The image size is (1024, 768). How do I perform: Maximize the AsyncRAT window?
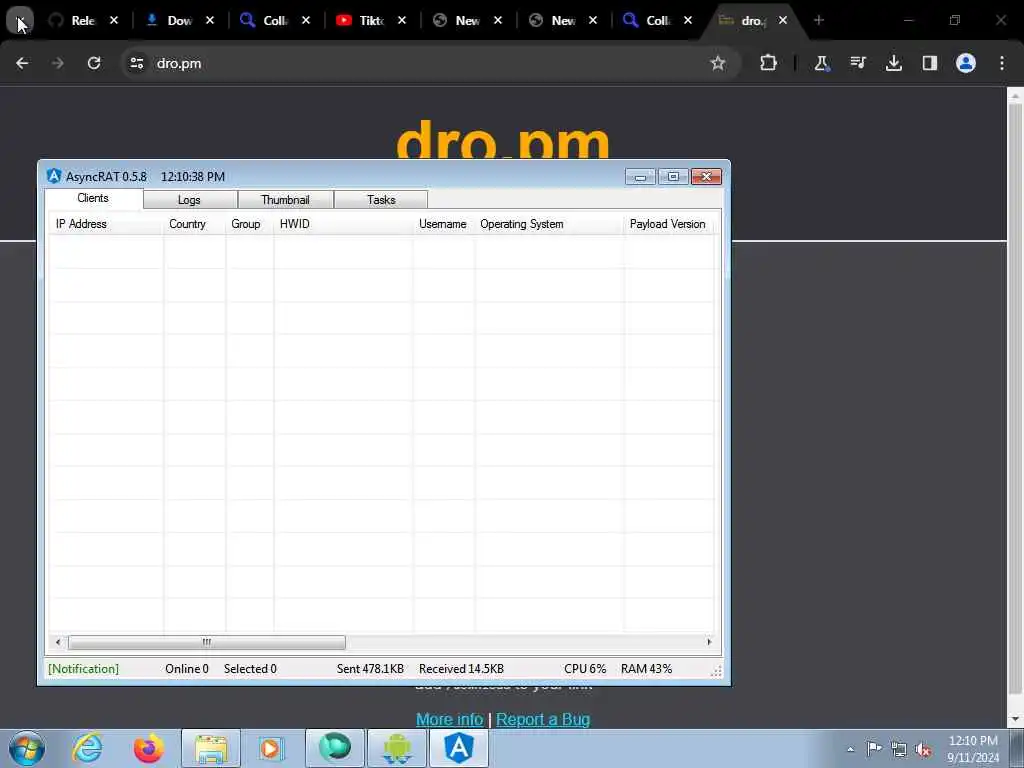pos(673,177)
